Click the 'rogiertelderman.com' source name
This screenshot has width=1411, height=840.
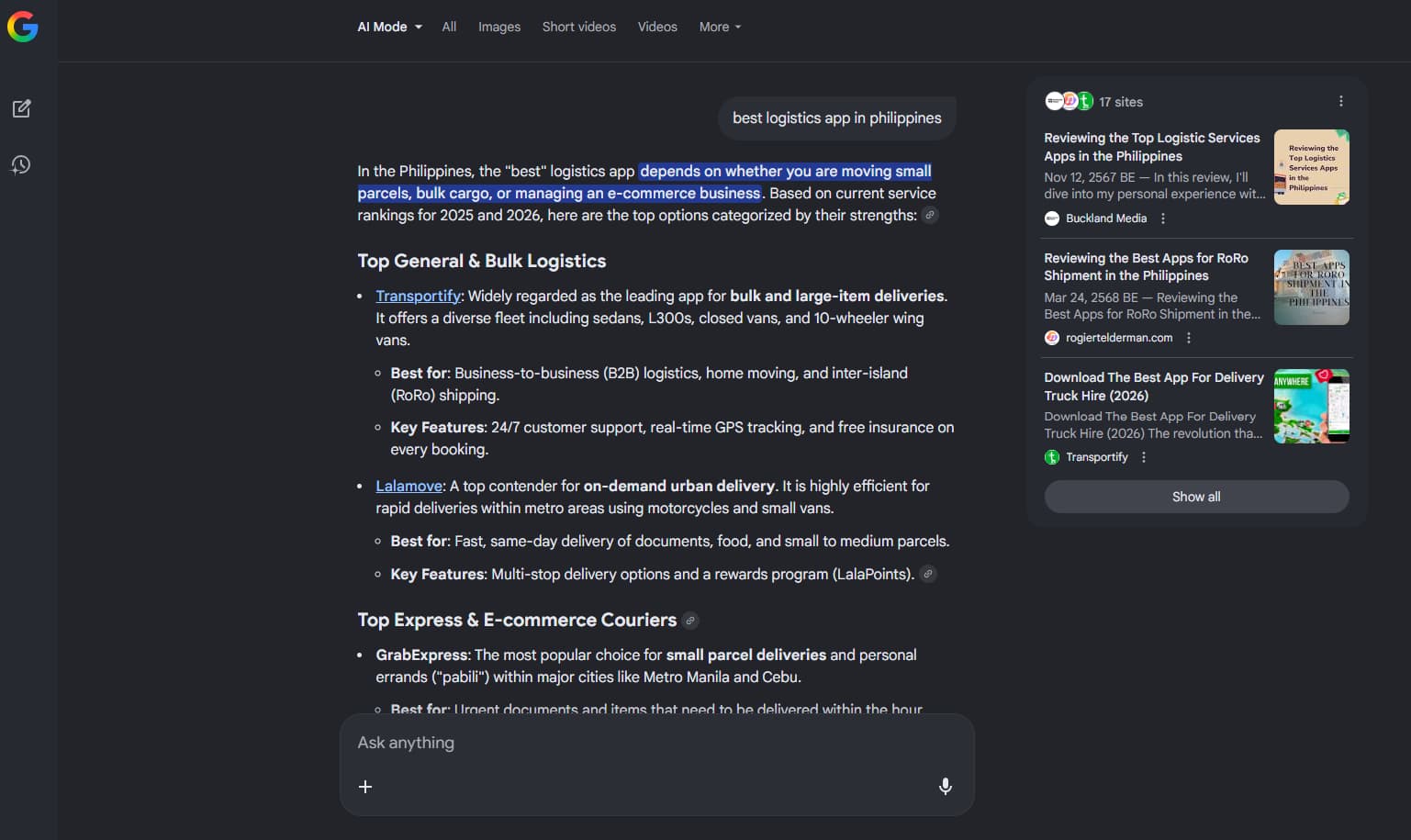(x=1119, y=338)
